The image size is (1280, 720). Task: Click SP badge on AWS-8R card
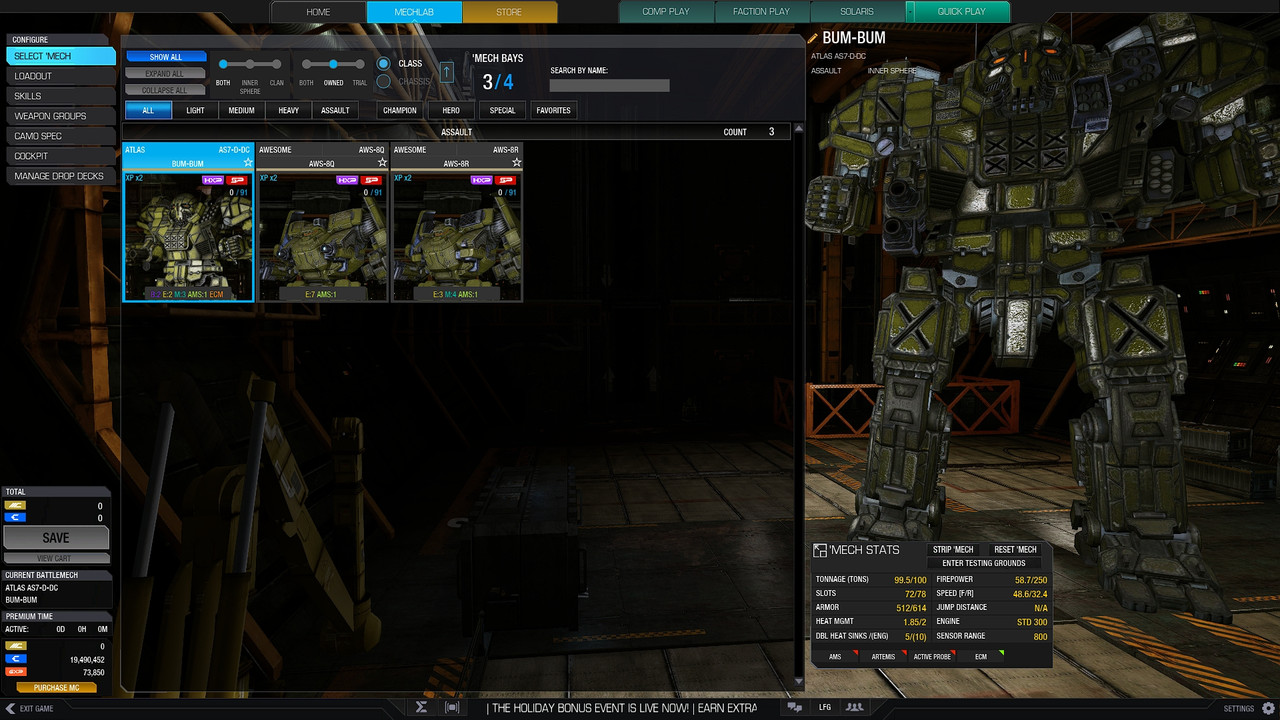505,180
